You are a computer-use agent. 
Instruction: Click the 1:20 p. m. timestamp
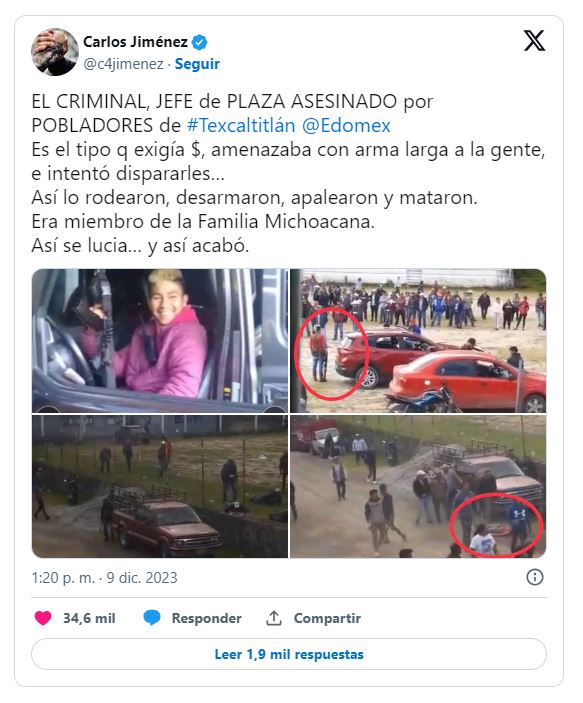(x=63, y=577)
